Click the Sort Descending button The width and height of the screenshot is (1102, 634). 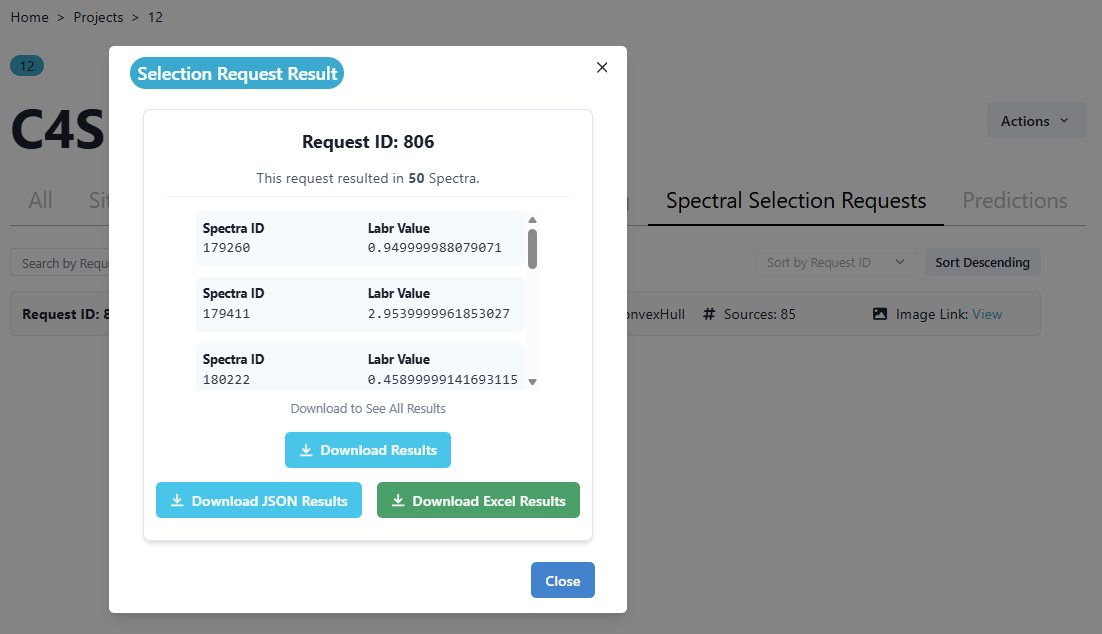pos(982,263)
